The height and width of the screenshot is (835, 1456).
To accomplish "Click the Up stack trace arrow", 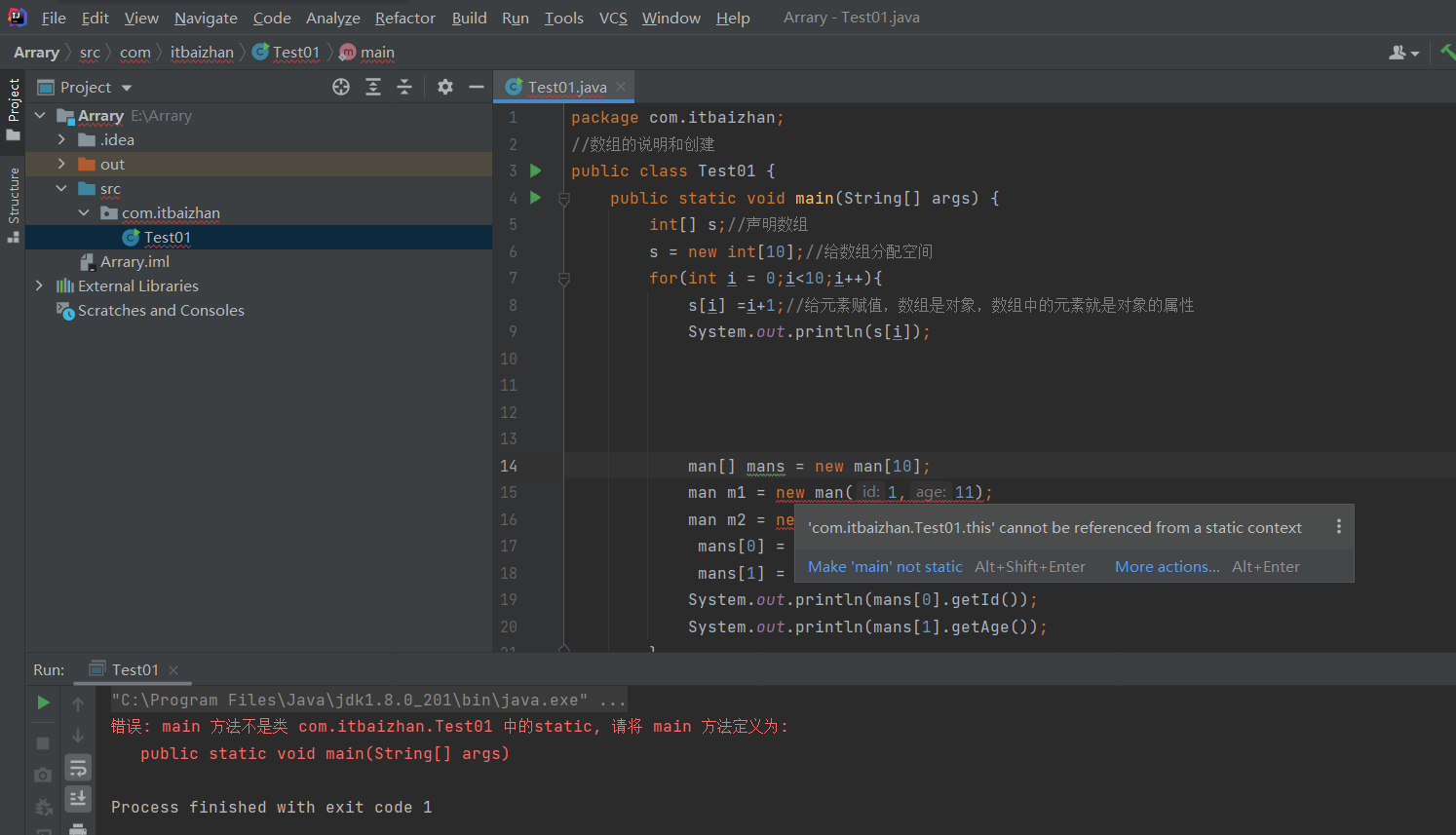I will (78, 703).
